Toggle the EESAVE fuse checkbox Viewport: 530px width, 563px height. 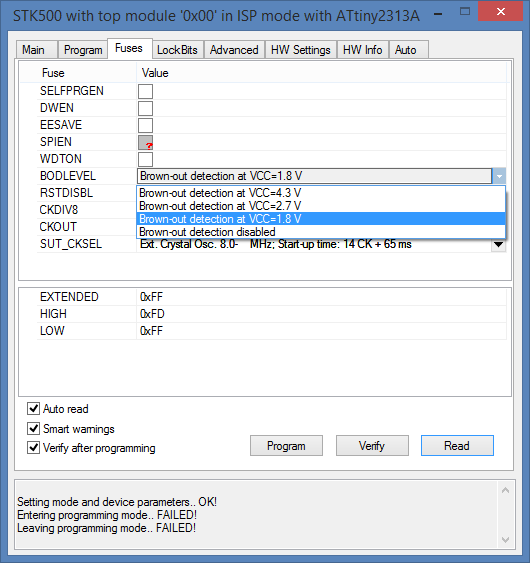[145, 125]
